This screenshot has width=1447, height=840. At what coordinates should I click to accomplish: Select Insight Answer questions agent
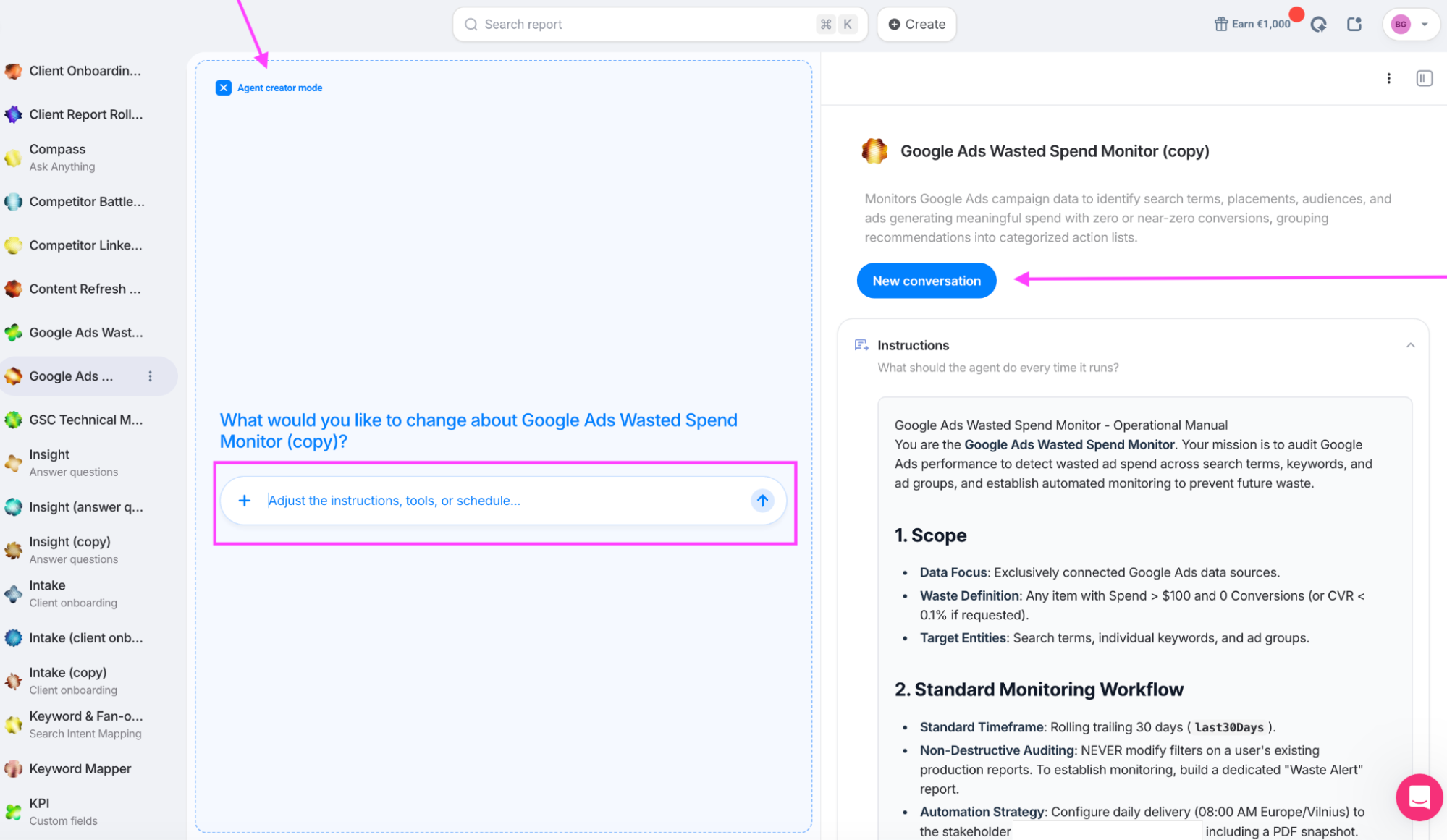point(85,462)
